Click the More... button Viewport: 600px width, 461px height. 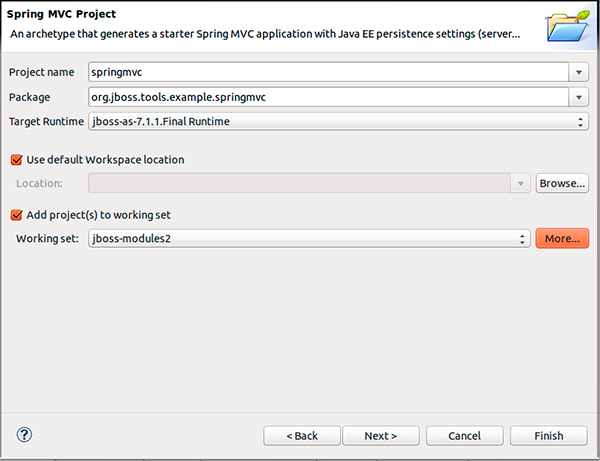(x=562, y=238)
